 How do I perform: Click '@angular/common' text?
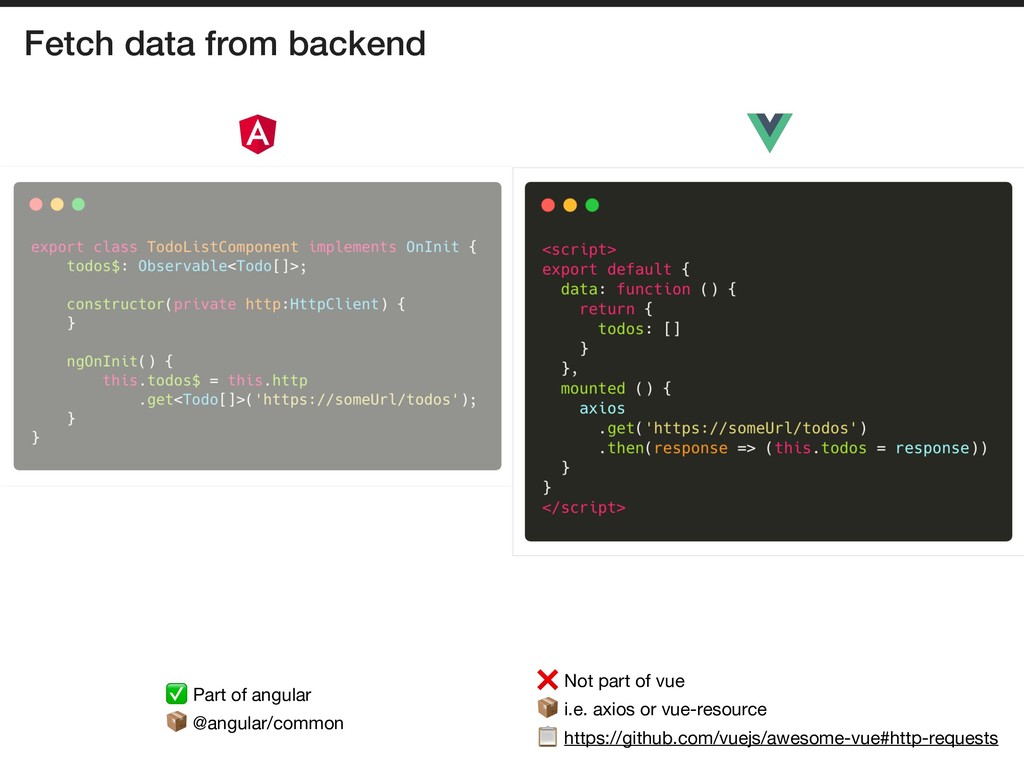coord(268,724)
